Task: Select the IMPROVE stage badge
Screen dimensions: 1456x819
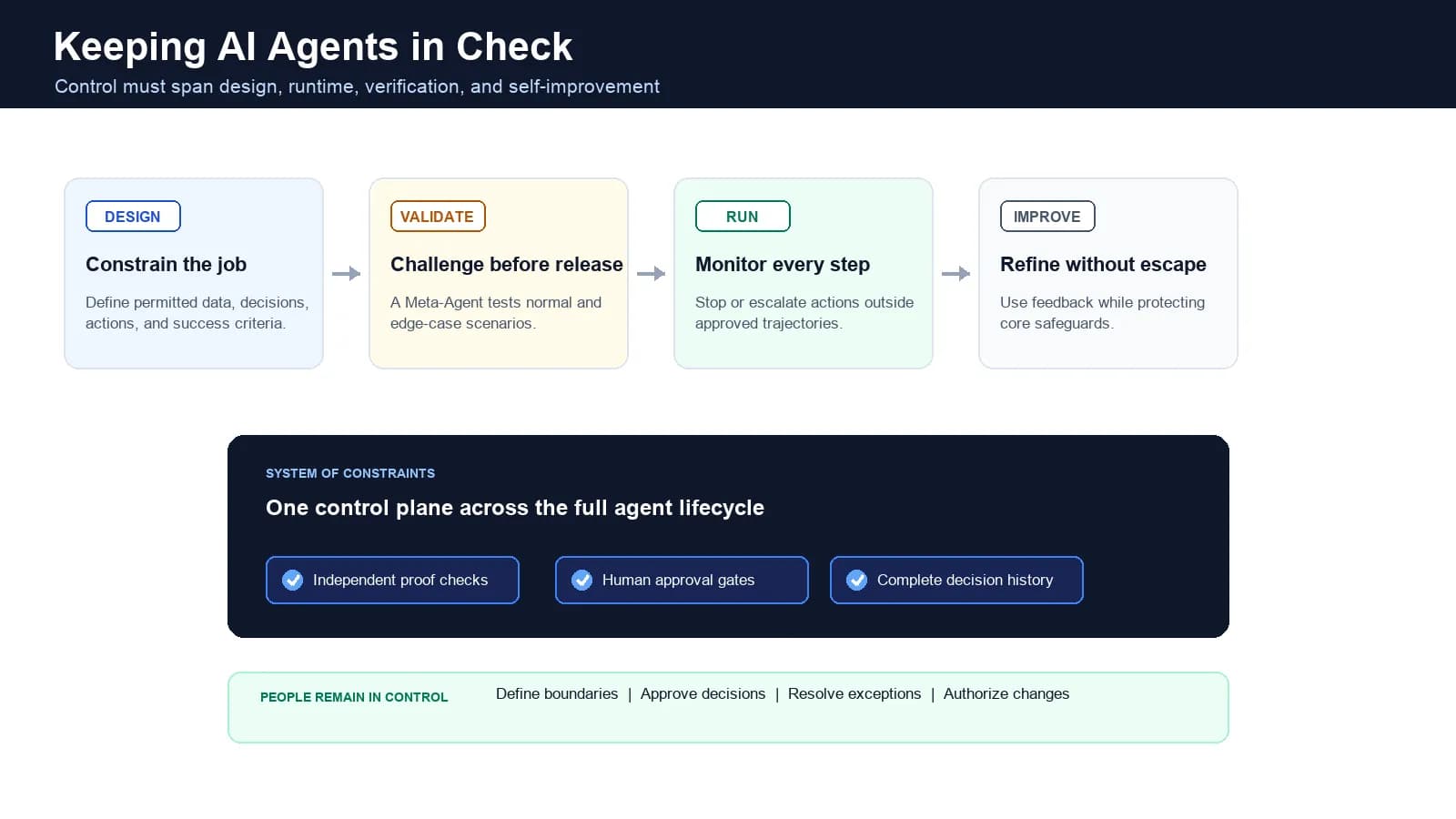Action: [1047, 217]
